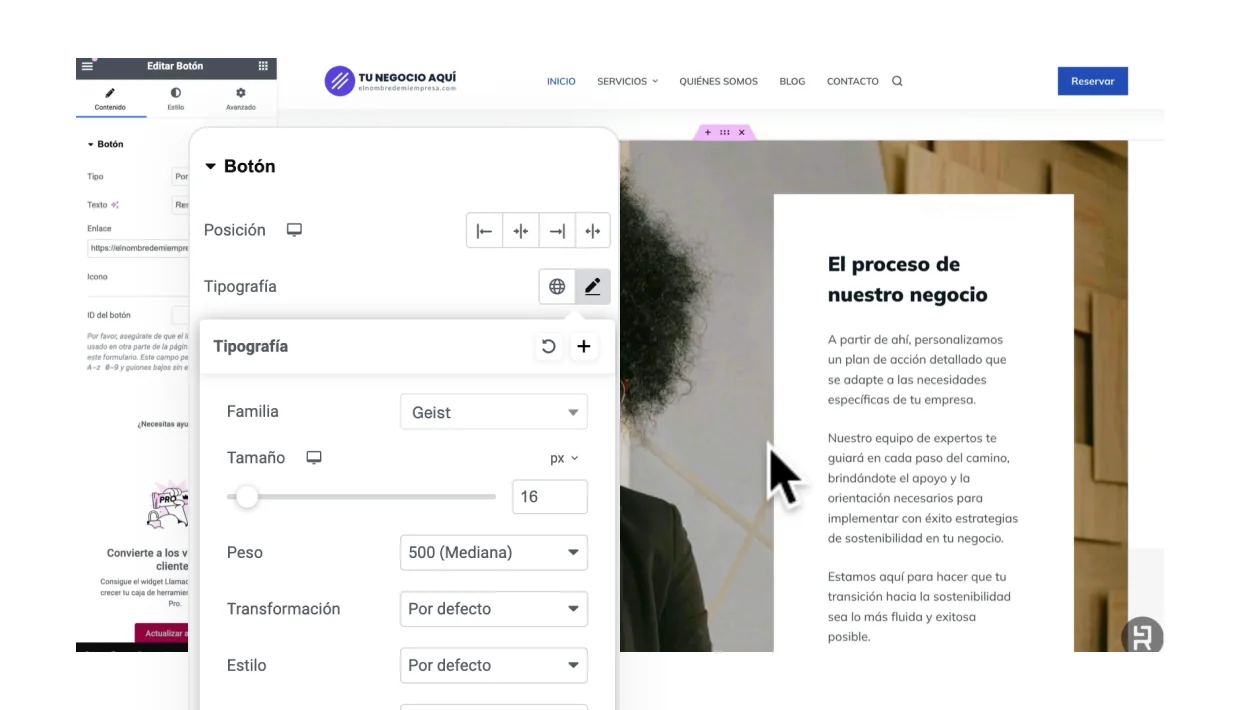The height and width of the screenshot is (710, 1238).
Task: Open the Peso dropdown showing 500 (Mediana)
Action: point(494,552)
